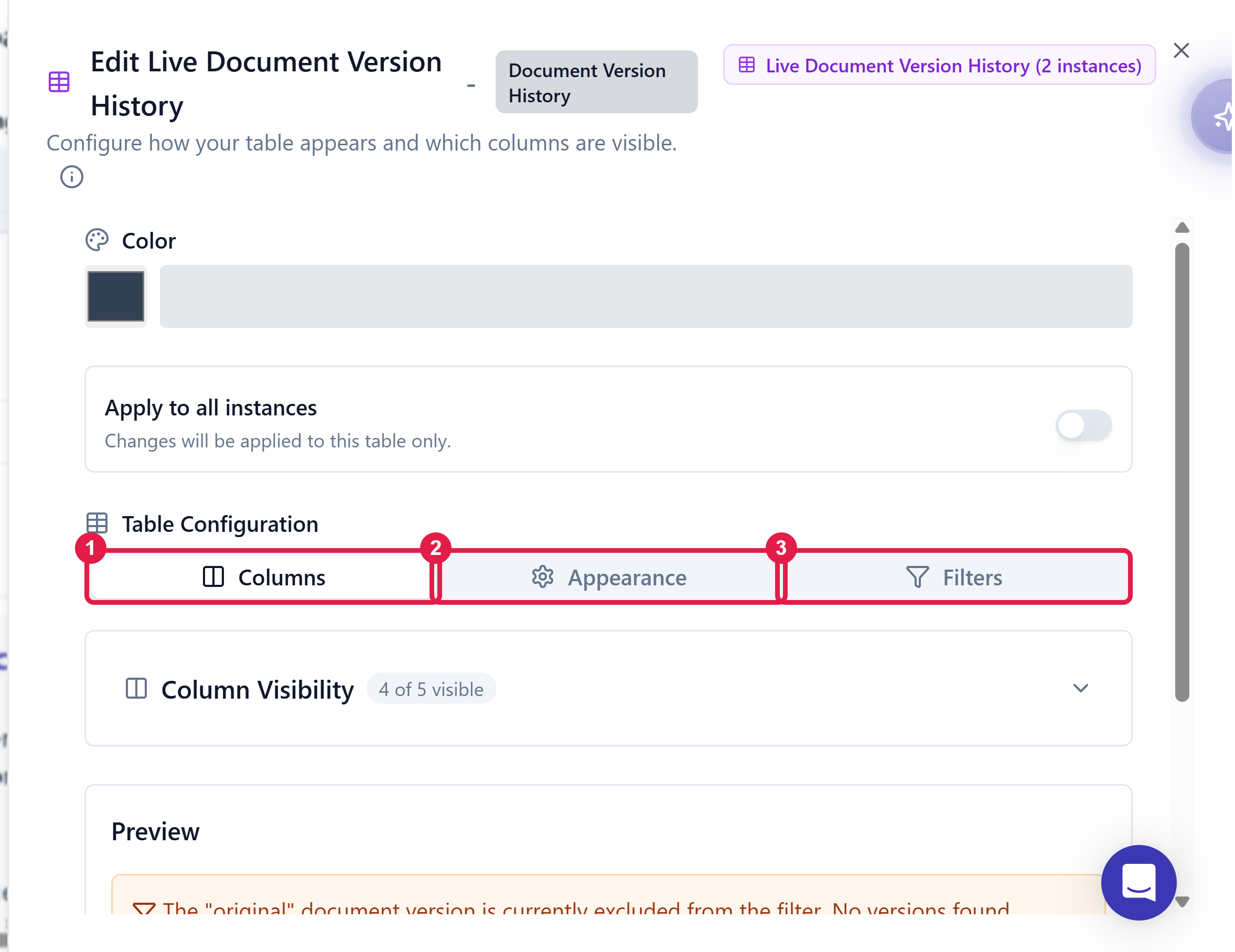Click the grid icon beside Table Configuration

[x=96, y=523]
